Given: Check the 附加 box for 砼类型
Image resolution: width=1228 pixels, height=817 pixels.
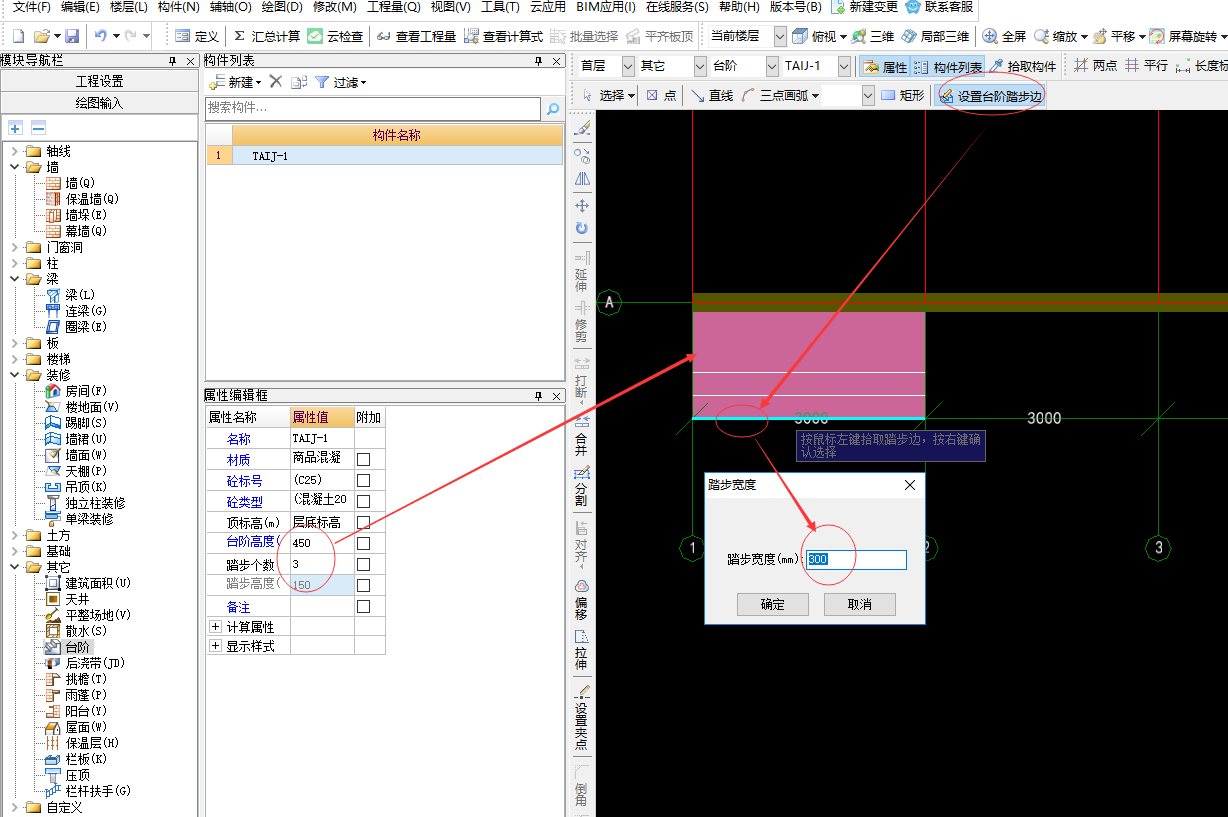Looking at the screenshot, I should click(364, 501).
